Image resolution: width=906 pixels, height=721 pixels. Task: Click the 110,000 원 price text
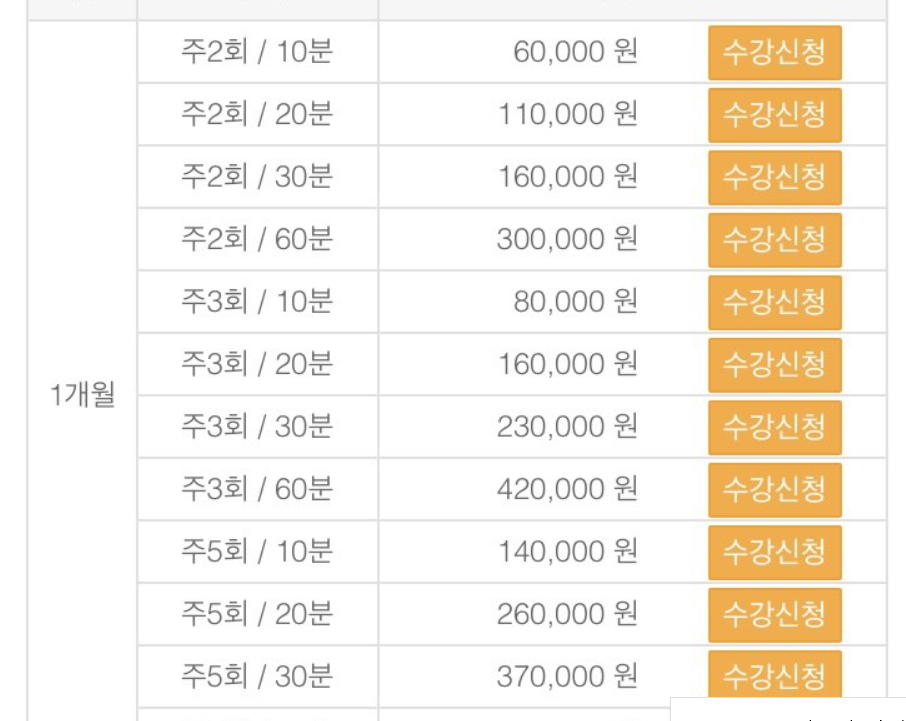[568, 114]
